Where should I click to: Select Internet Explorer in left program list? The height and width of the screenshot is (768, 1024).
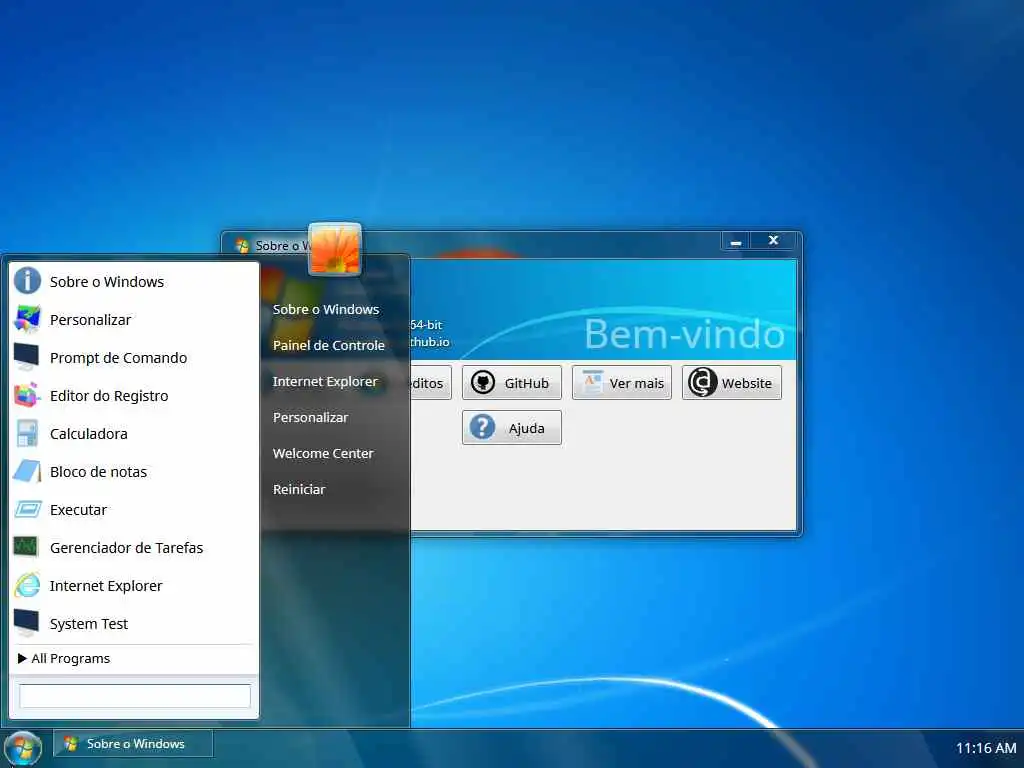click(134, 585)
